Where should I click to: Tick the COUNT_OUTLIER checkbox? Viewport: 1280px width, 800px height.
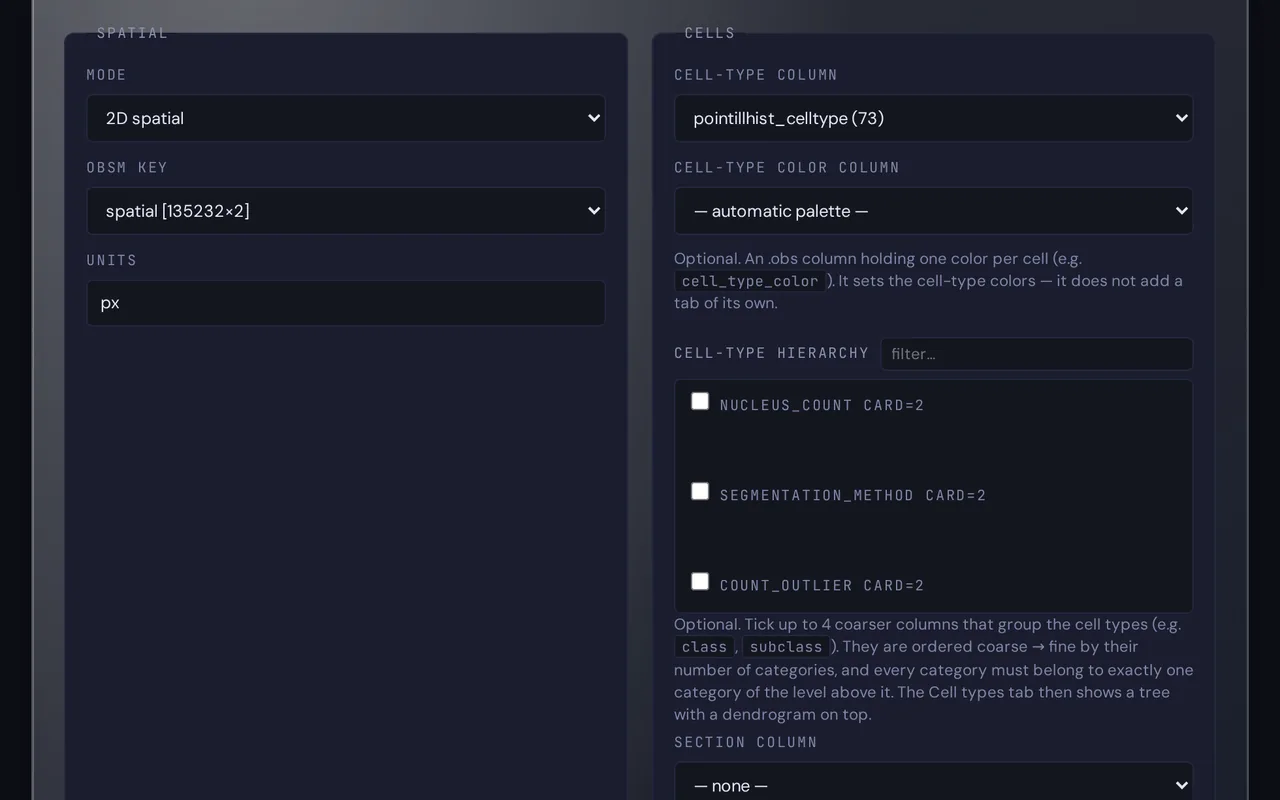pyautogui.click(x=700, y=581)
